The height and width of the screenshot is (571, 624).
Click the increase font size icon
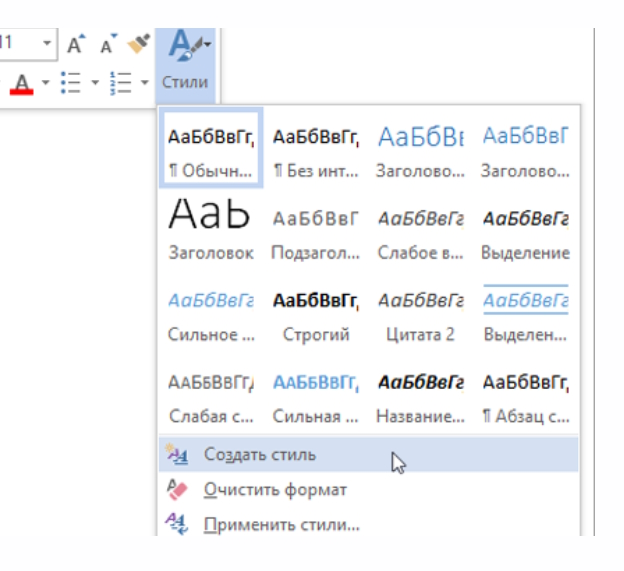pyautogui.click(x=77, y=44)
